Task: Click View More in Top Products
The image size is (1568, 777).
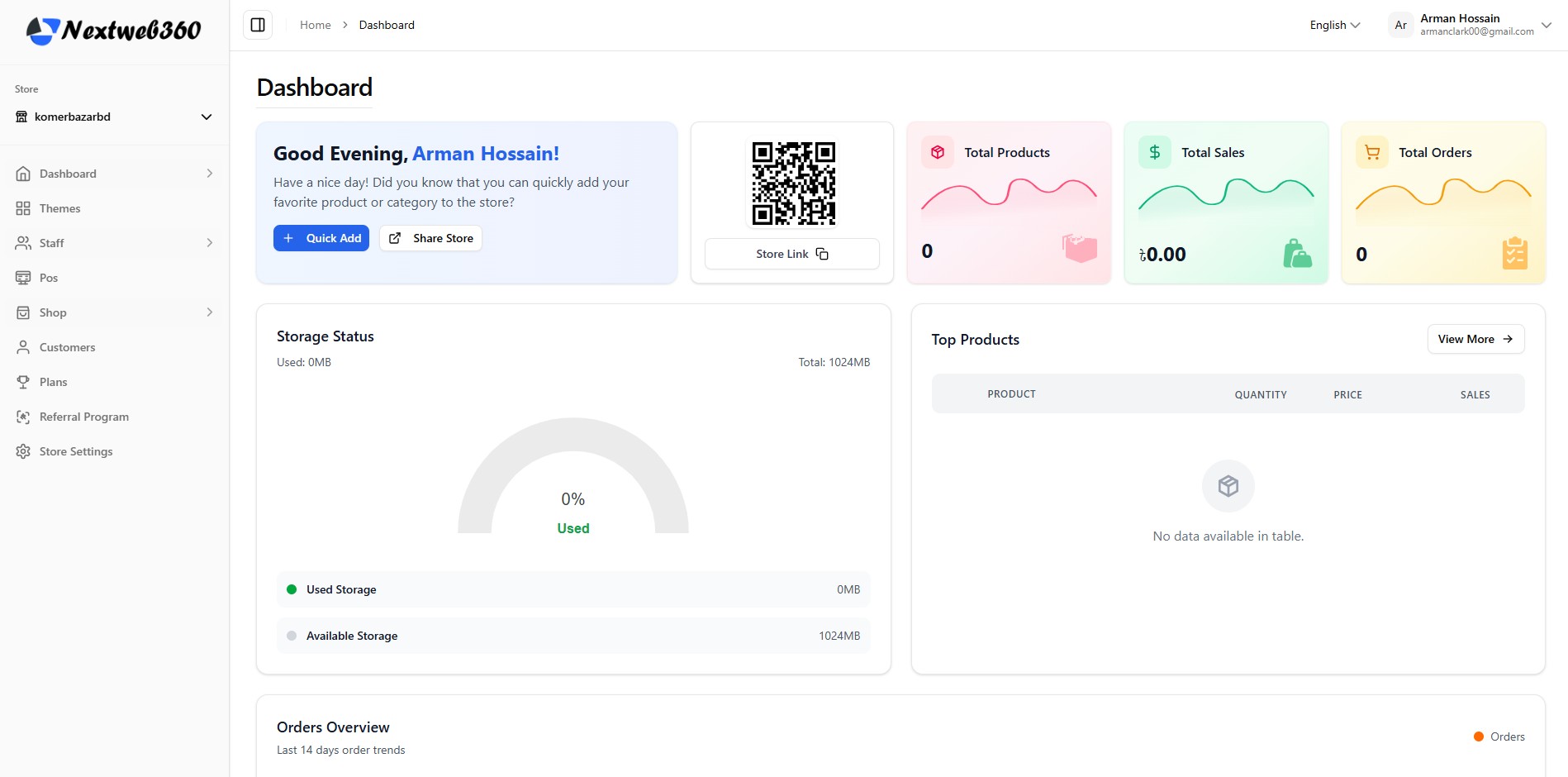Action: (x=1475, y=339)
